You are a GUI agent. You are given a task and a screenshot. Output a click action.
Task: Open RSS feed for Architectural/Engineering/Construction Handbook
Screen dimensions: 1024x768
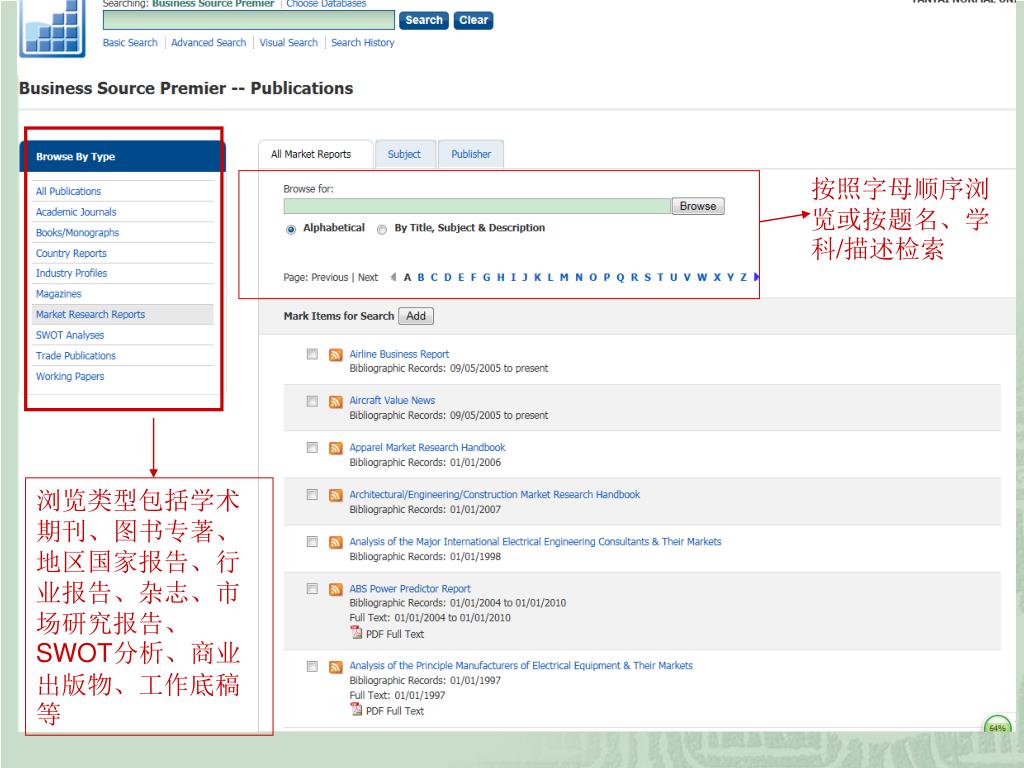coord(336,495)
